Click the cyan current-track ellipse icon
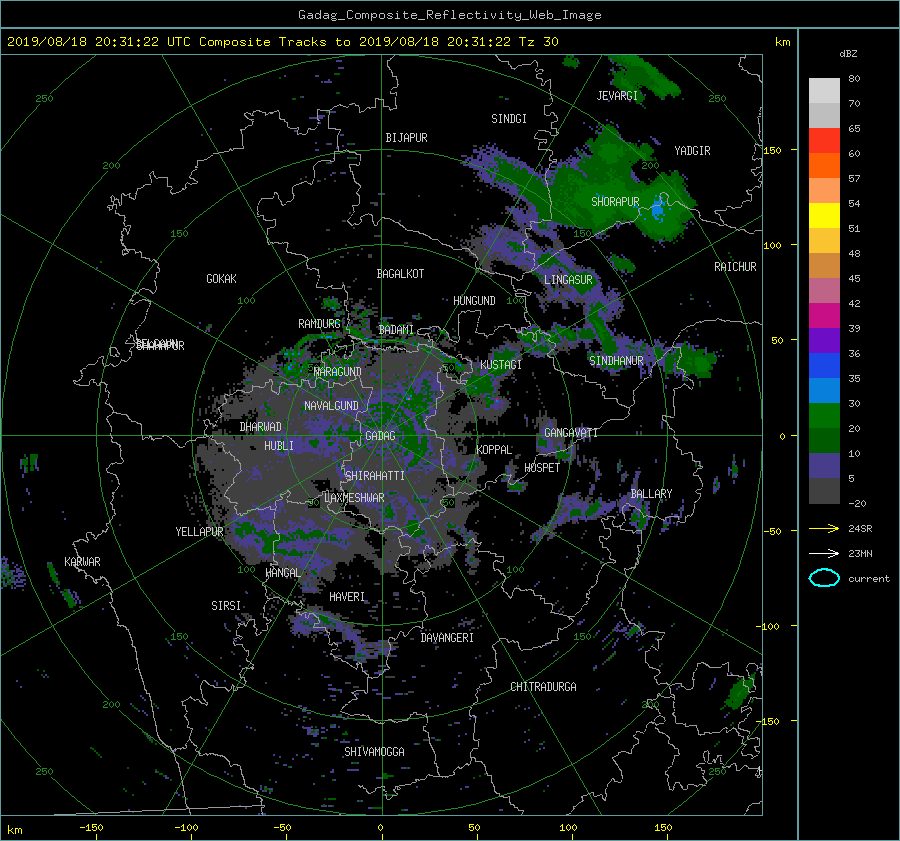The height and width of the screenshot is (841, 900). pyautogui.click(x=824, y=578)
